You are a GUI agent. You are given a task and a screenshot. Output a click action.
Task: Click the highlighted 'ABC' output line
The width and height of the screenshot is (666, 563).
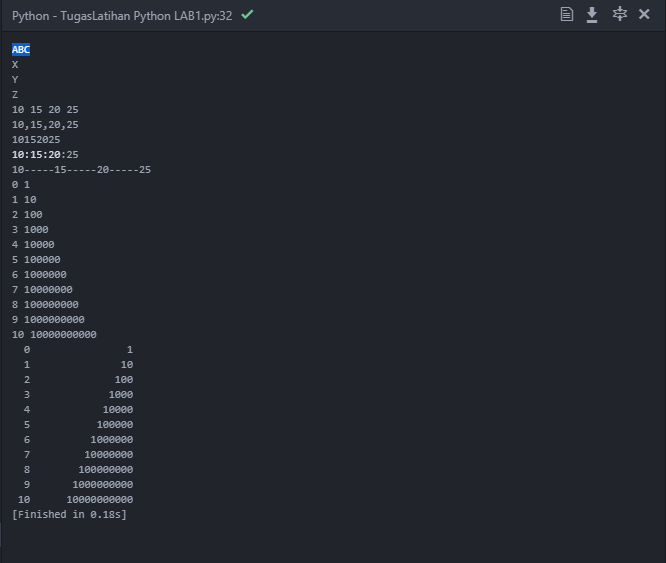[21, 50]
